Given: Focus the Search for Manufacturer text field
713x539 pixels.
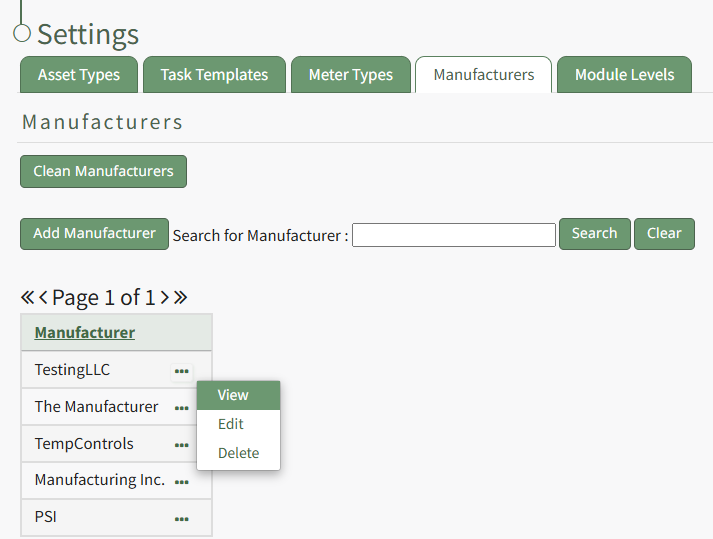Looking at the screenshot, I should click(453, 235).
